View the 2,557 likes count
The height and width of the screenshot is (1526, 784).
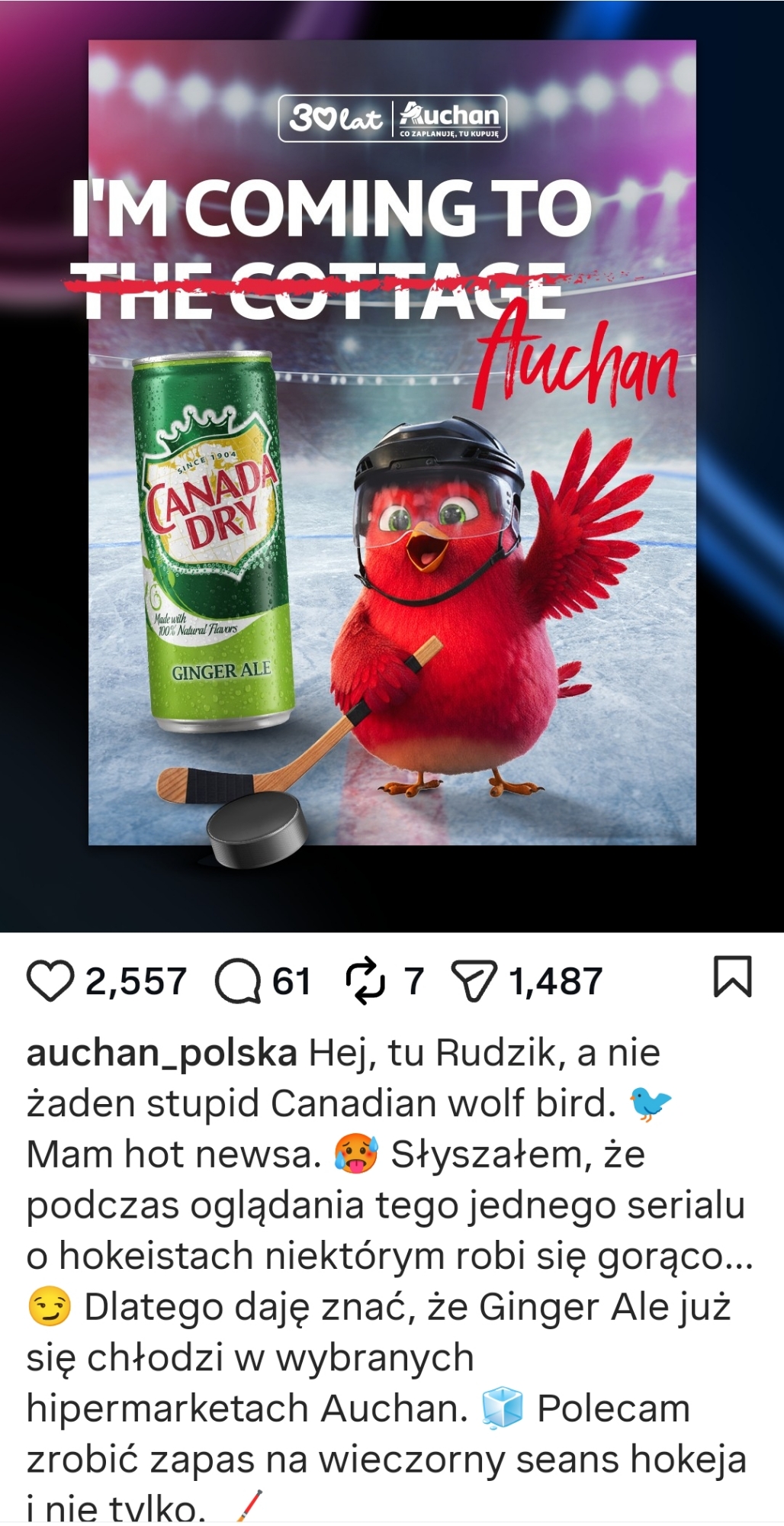(136, 981)
